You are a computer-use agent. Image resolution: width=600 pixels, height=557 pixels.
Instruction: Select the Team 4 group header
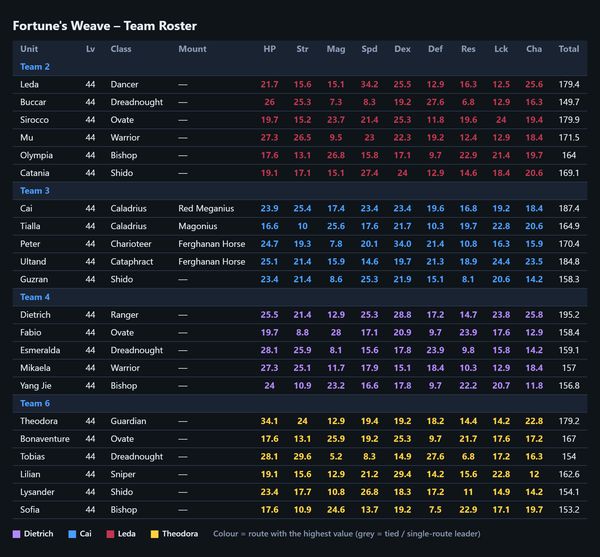[300, 297]
